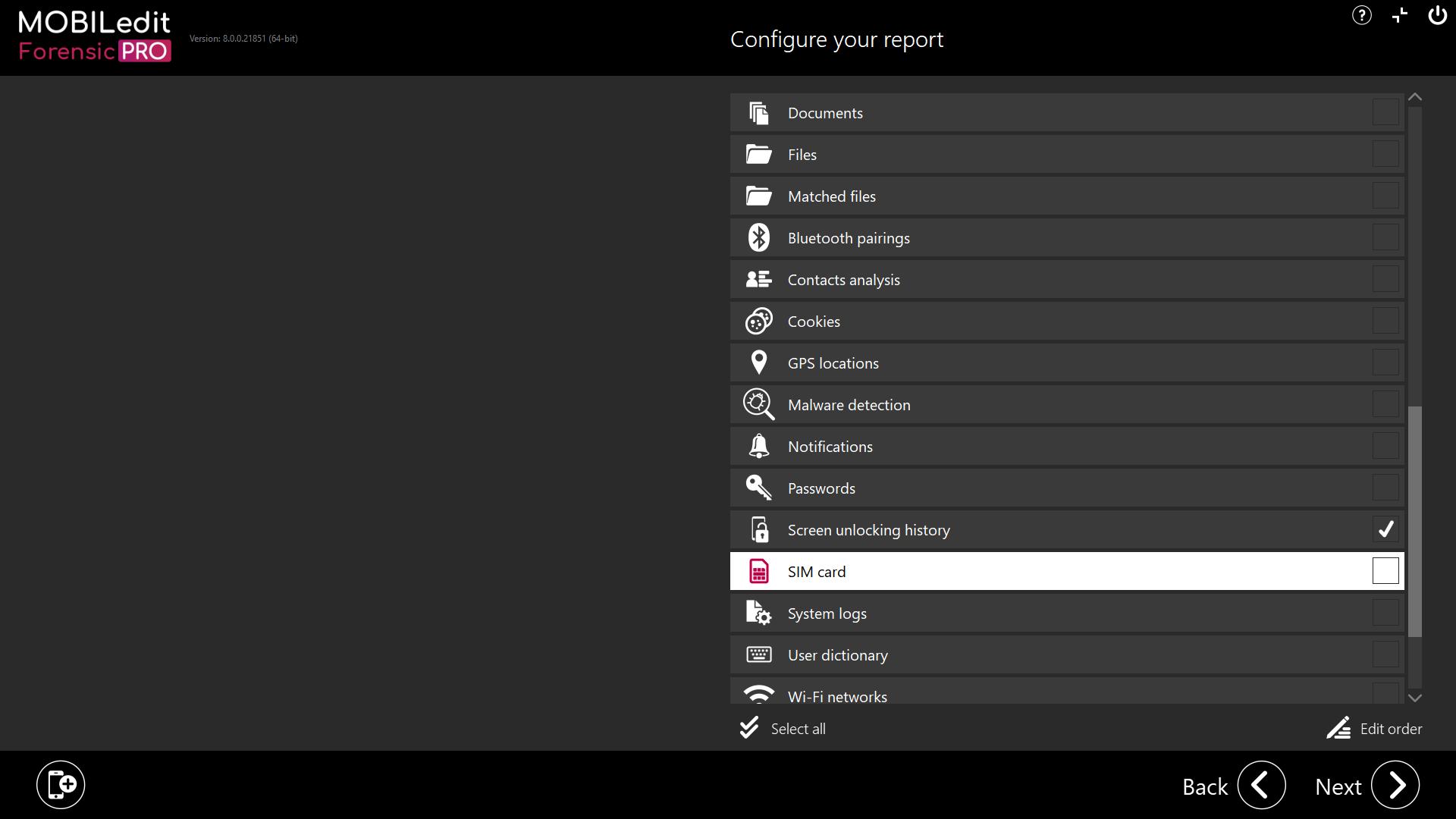Viewport: 1456px width, 819px height.
Task: Click the GPS locations pin icon
Action: (758, 362)
